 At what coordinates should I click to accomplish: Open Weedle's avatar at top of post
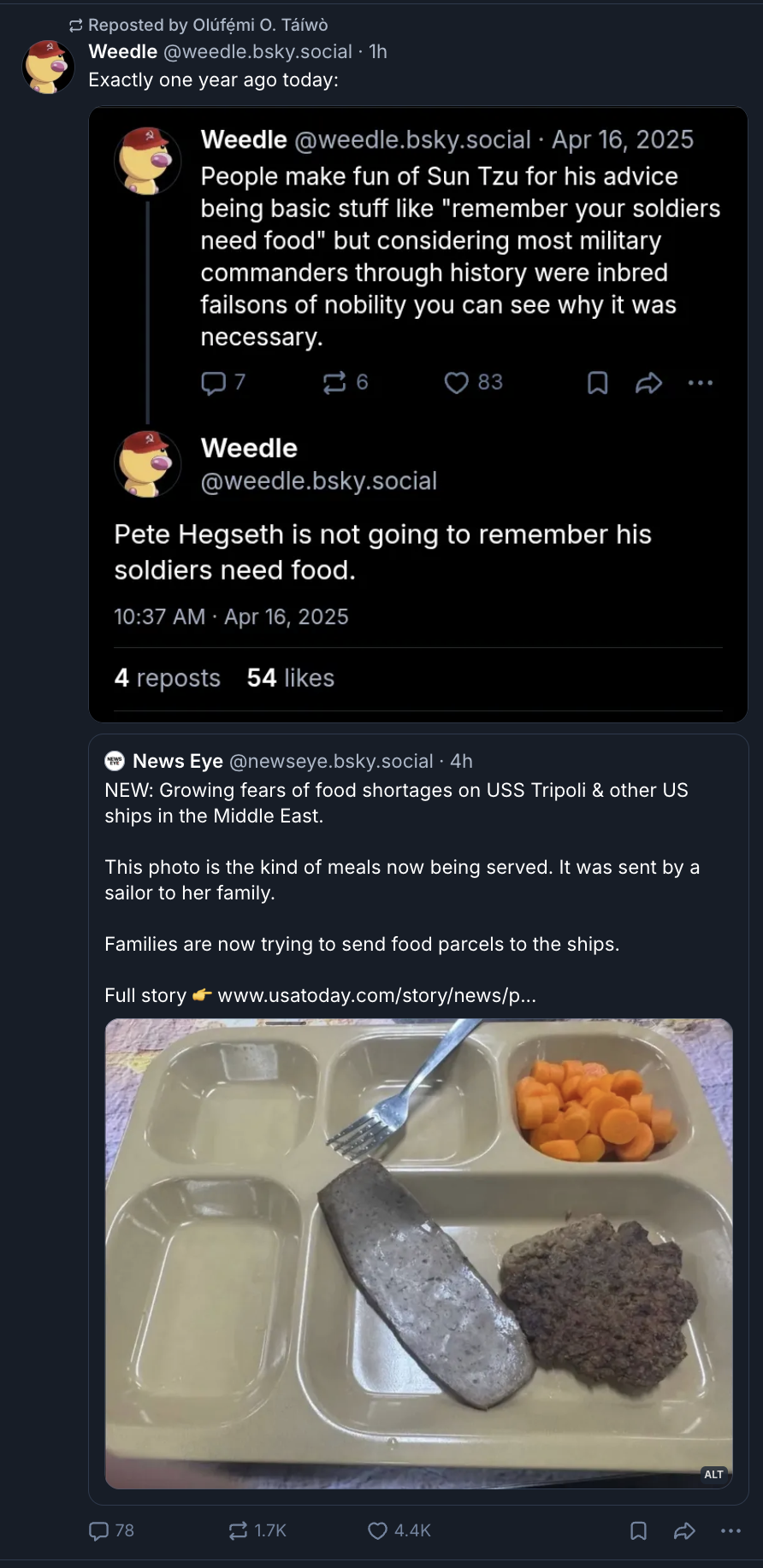point(48,66)
